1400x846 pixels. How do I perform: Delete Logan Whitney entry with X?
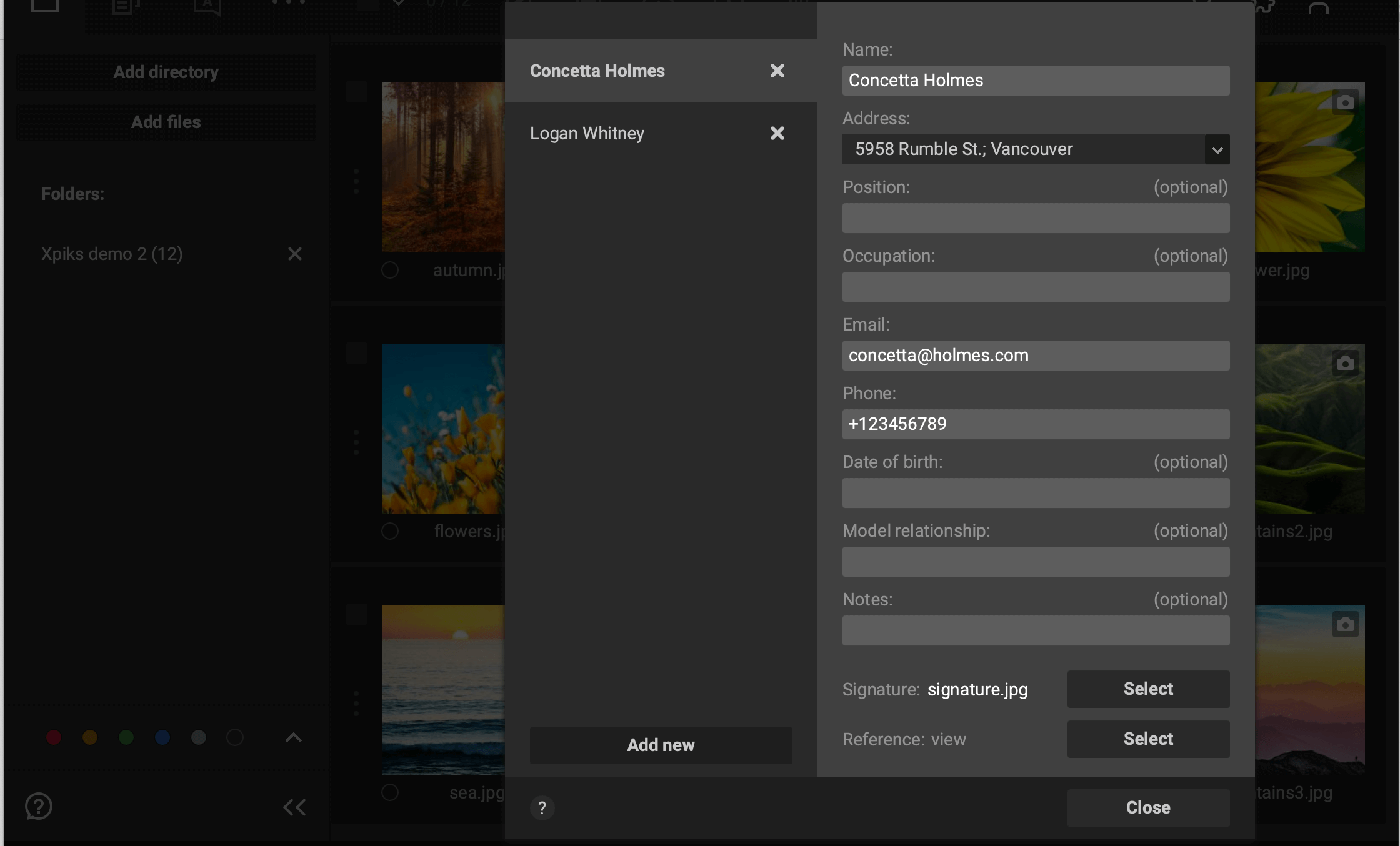coord(777,133)
